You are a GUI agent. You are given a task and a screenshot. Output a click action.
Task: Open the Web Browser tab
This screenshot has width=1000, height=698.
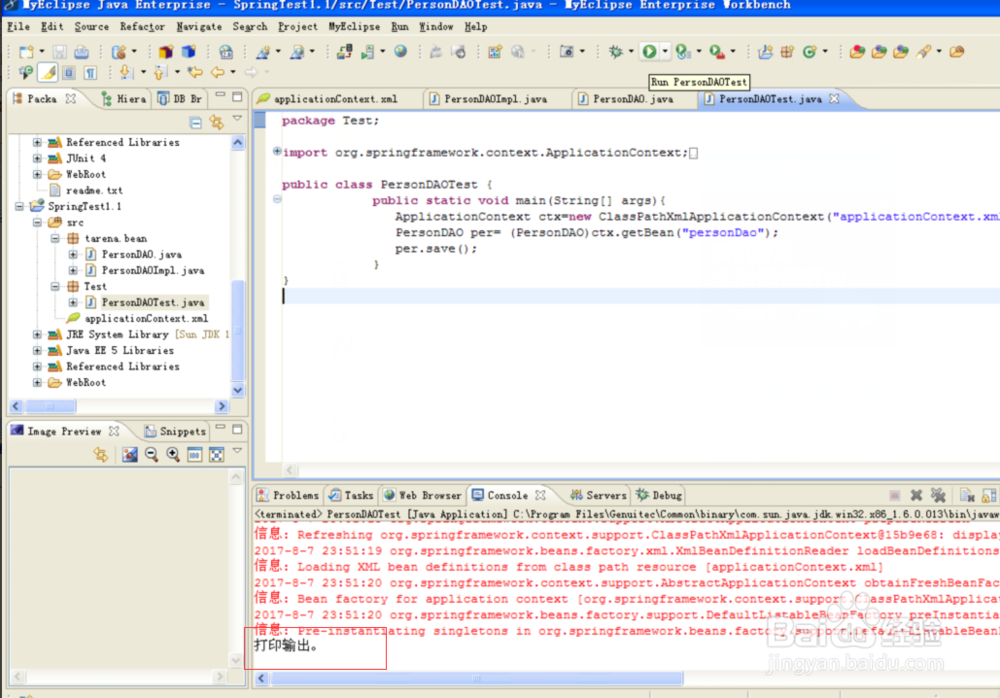(x=427, y=494)
